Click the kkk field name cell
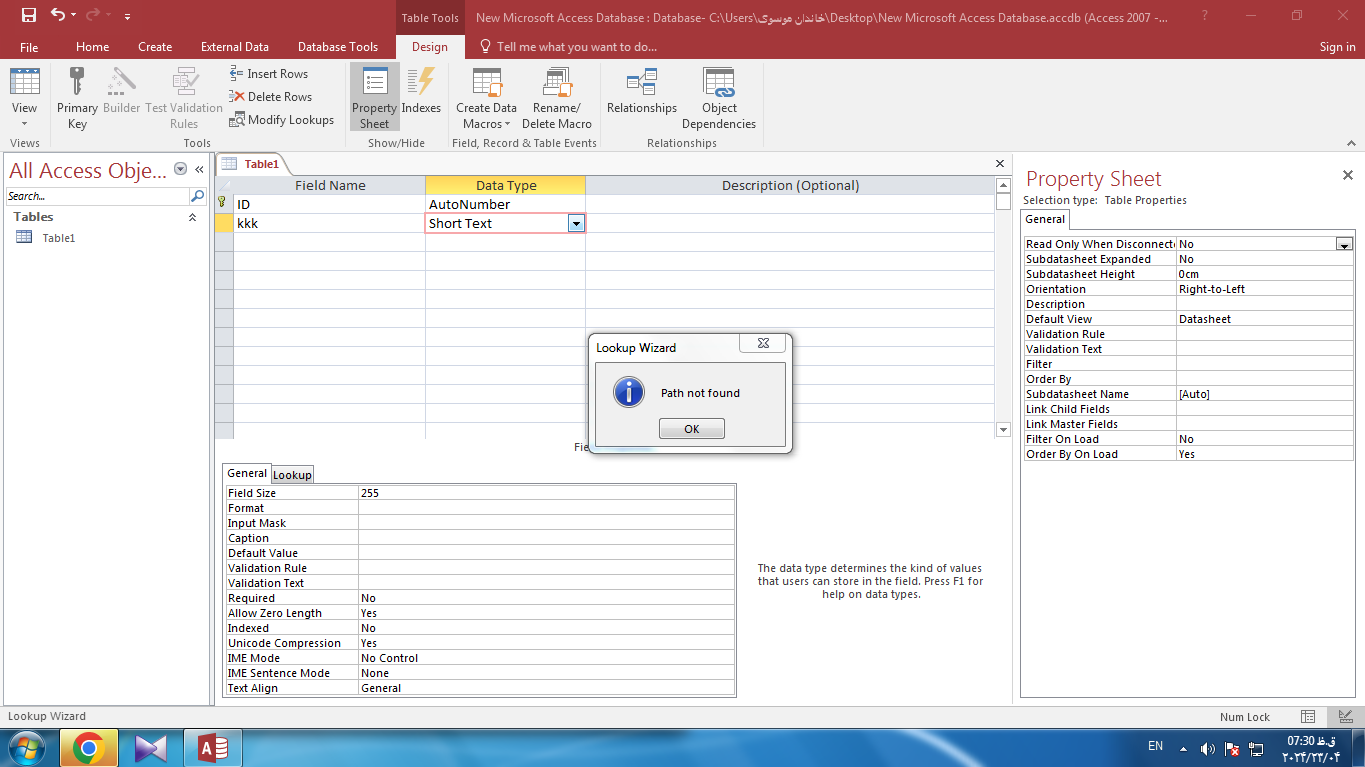 click(330, 223)
